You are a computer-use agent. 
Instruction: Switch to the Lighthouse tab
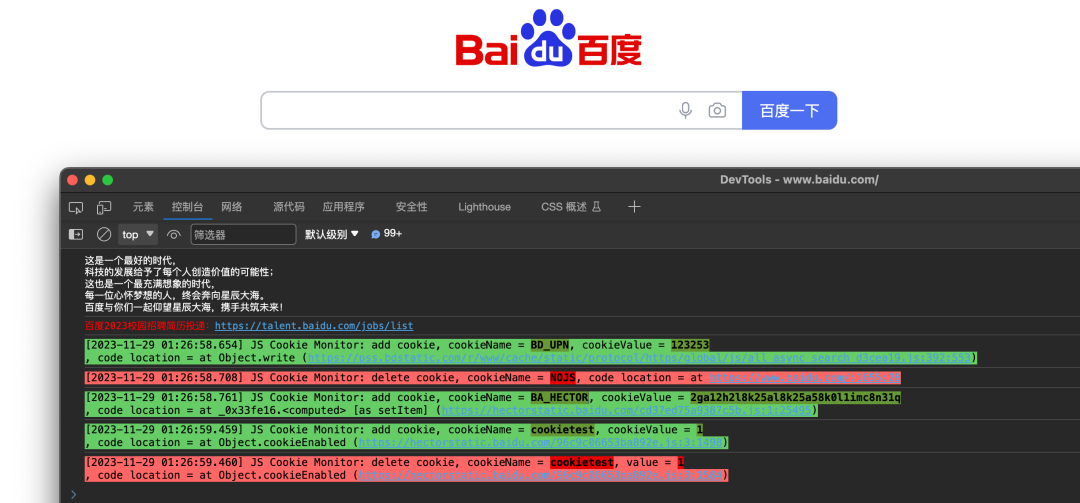(484, 207)
